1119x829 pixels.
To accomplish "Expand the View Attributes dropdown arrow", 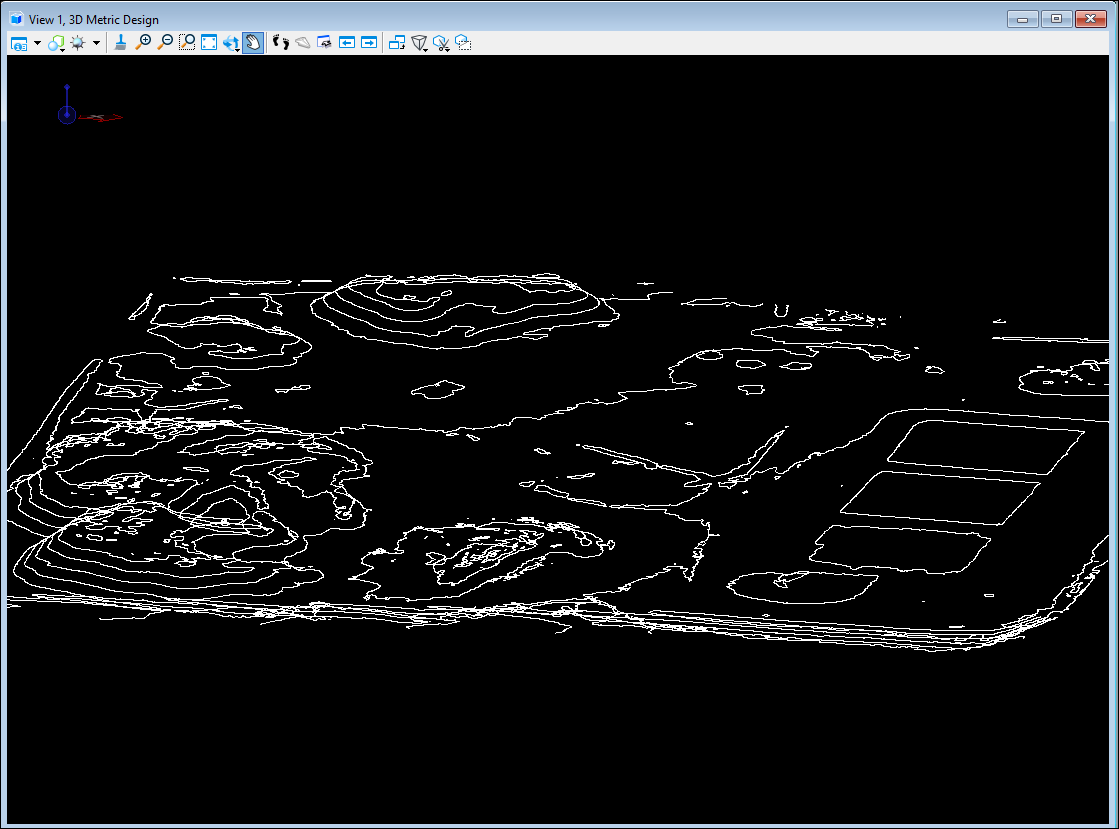I will point(37,43).
